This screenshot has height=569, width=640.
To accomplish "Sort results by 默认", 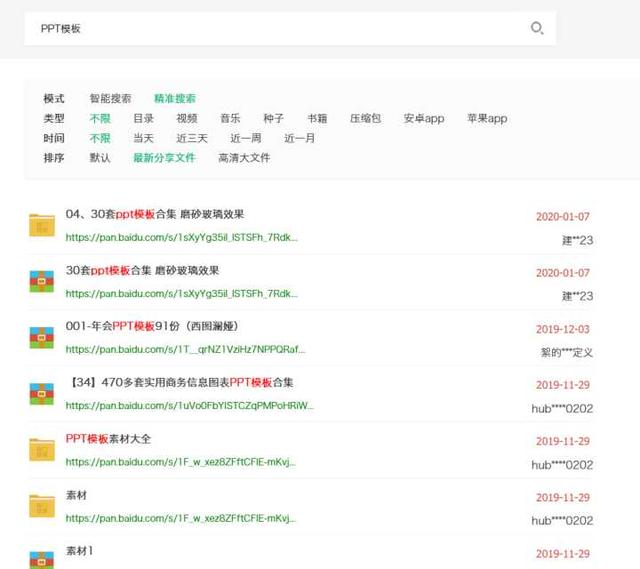I will pyautogui.click(x=100, y=158).
